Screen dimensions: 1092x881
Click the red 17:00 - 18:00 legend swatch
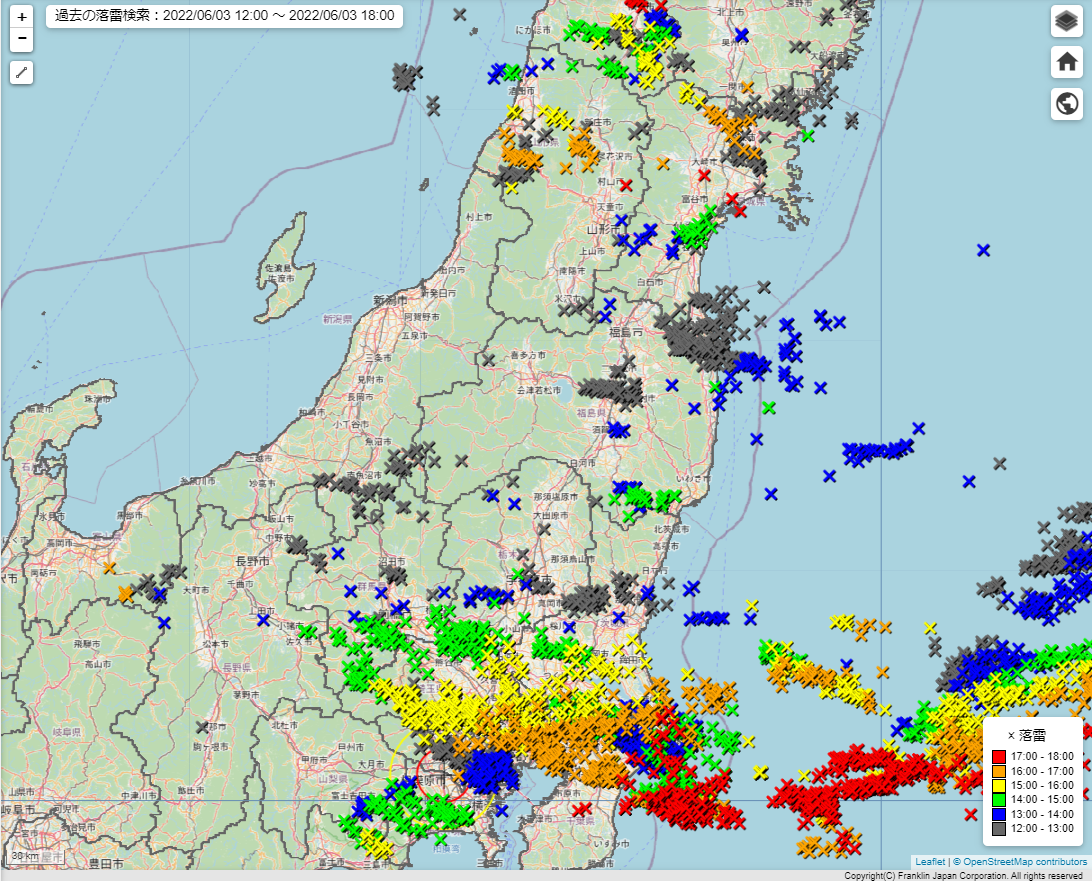click(x=999, y=757)
